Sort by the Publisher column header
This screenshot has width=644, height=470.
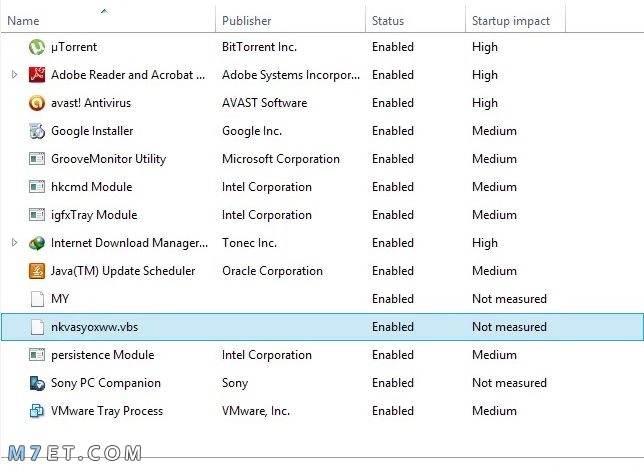[290, 21]
